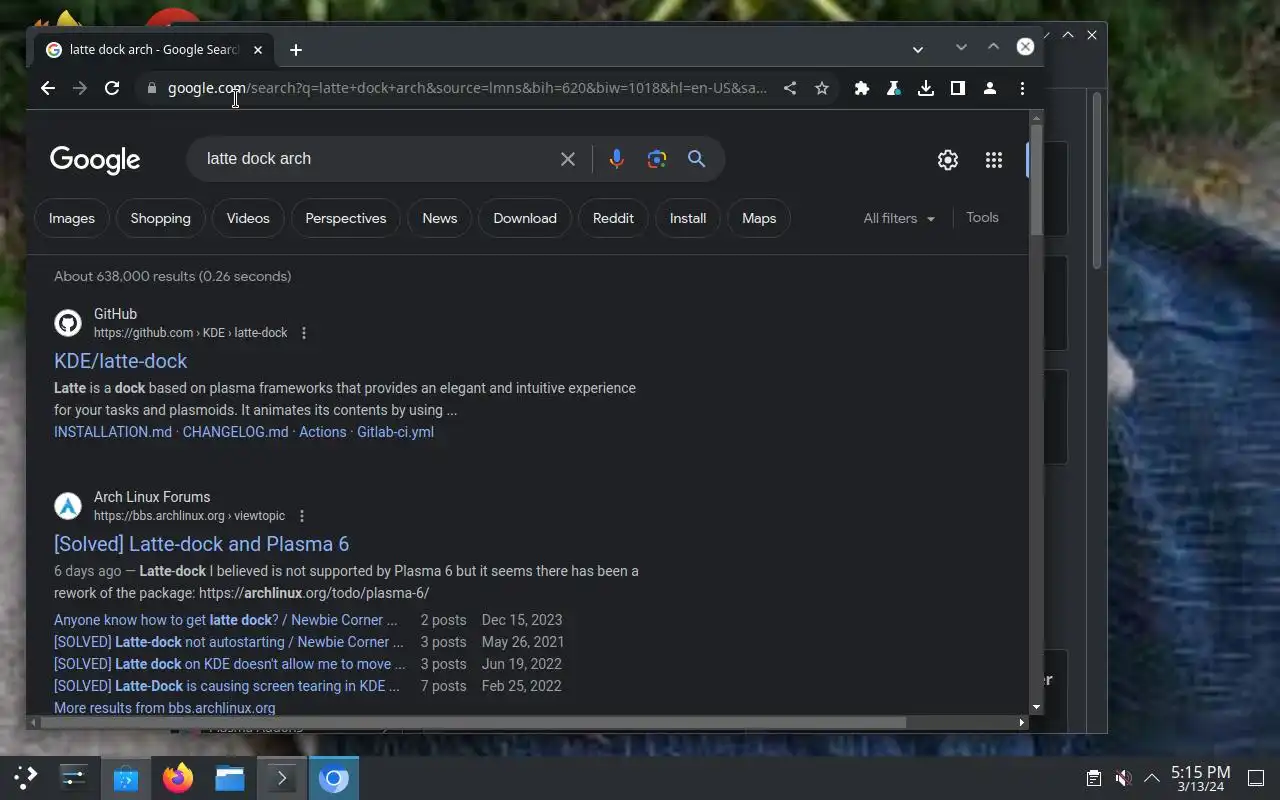Open the CHANGELOG.md sitelink
This screenshot has height=800, width=1280.
(x=235, y=432)
